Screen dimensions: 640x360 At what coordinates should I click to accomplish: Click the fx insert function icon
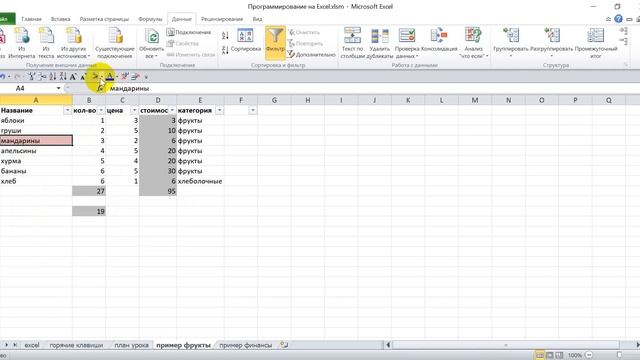(100, 88)
